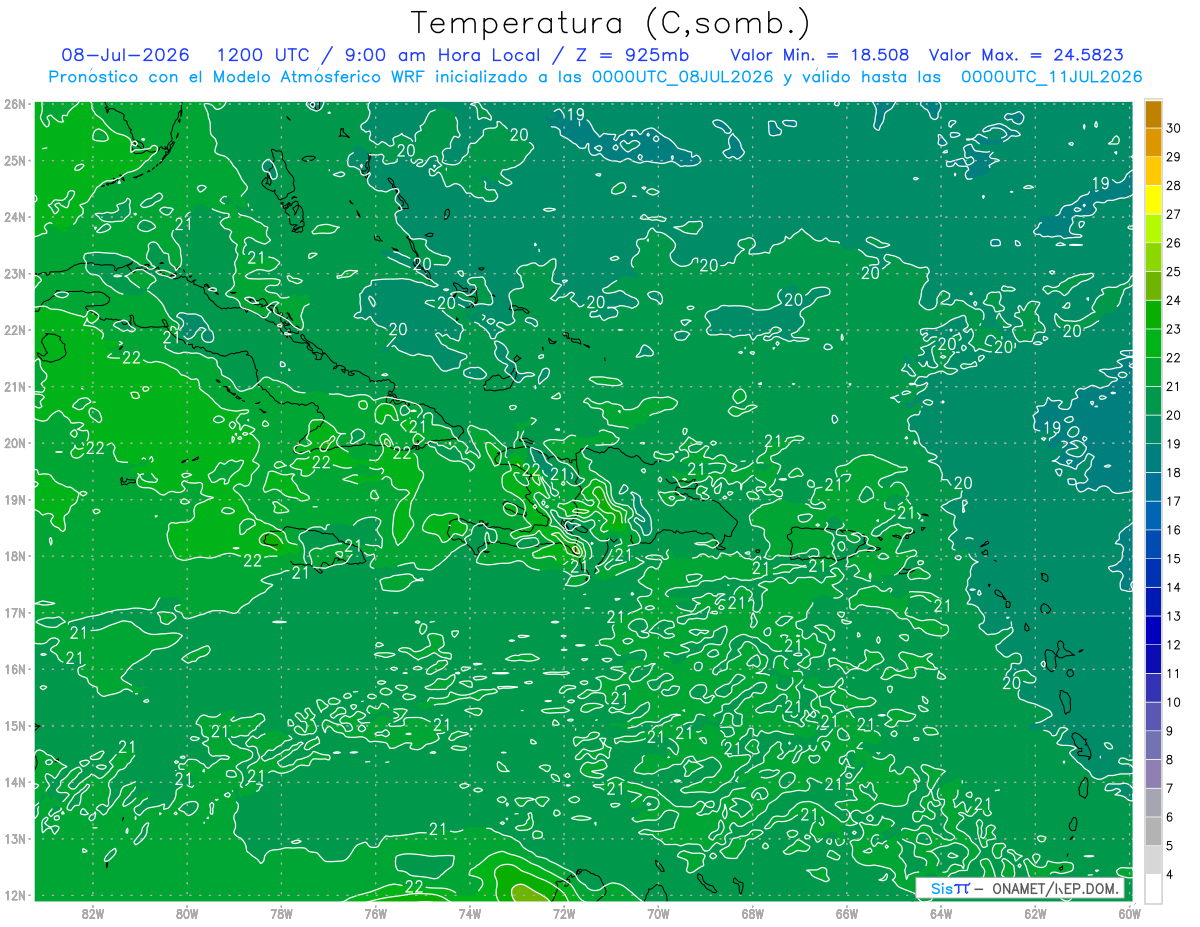Click the 26N latitude axis label
Viewport: 1200px width, 927px height.
(14, 104)
